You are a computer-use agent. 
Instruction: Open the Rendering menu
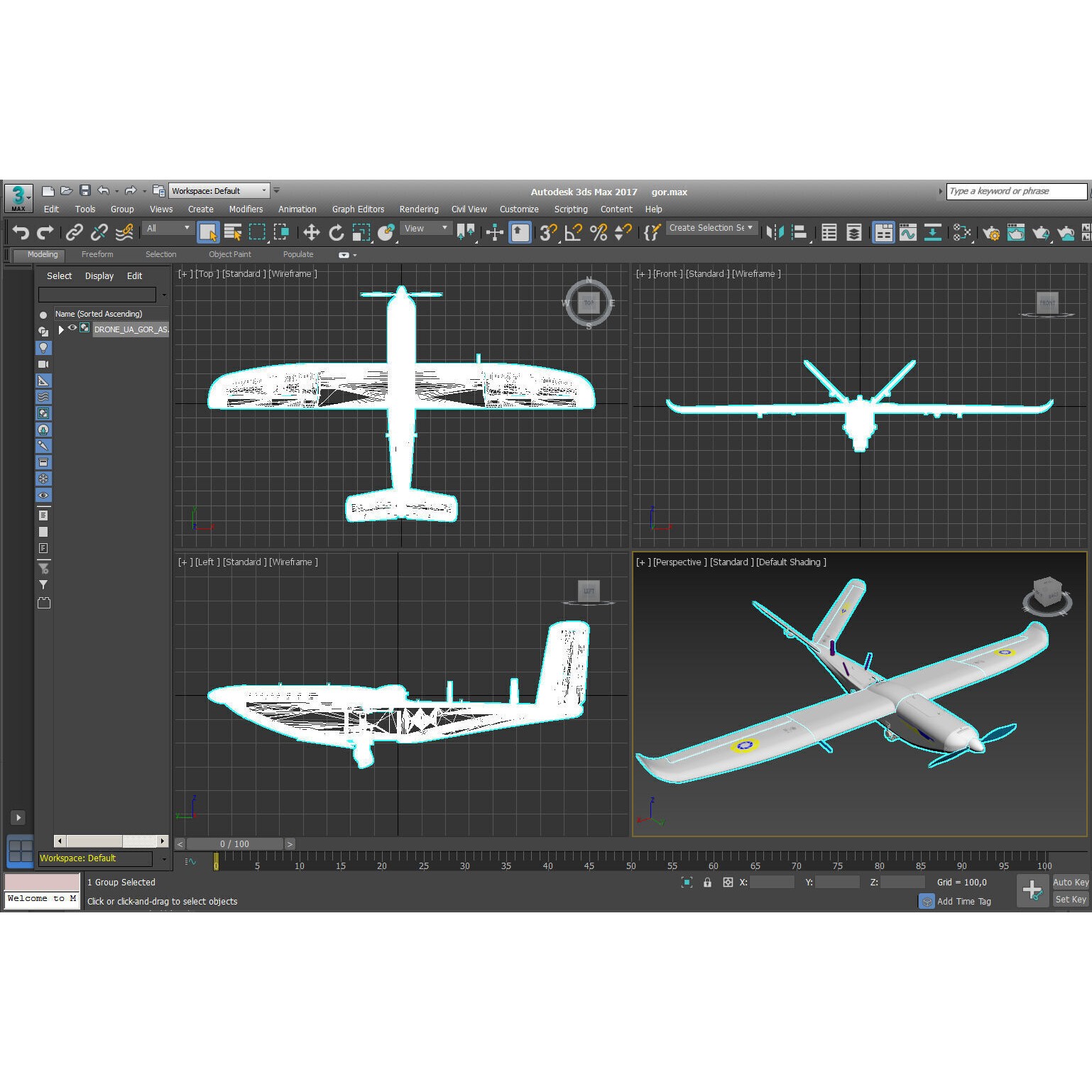coord(418,209)
